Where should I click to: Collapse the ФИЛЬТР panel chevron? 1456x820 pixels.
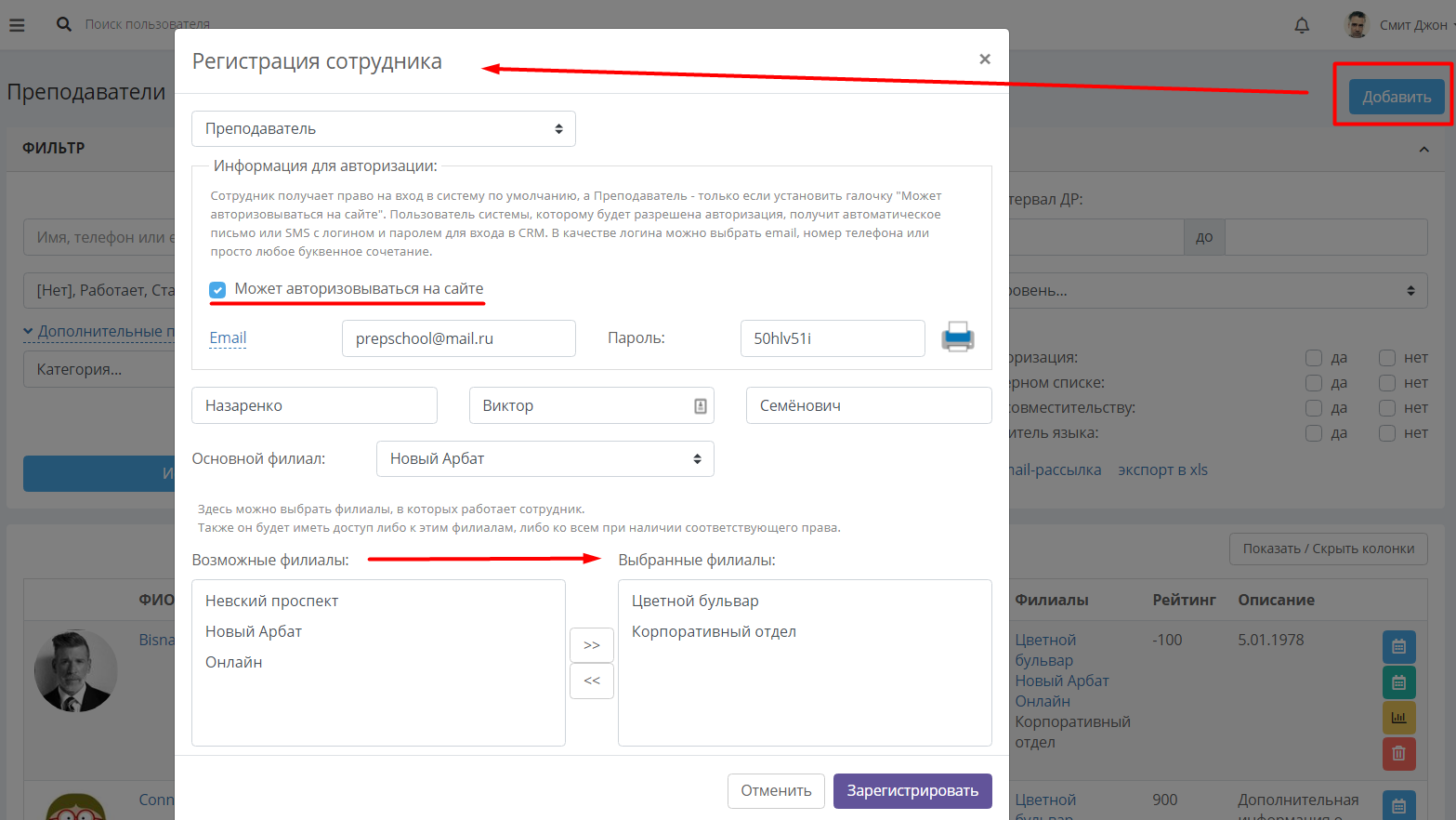pos(1423,149)
